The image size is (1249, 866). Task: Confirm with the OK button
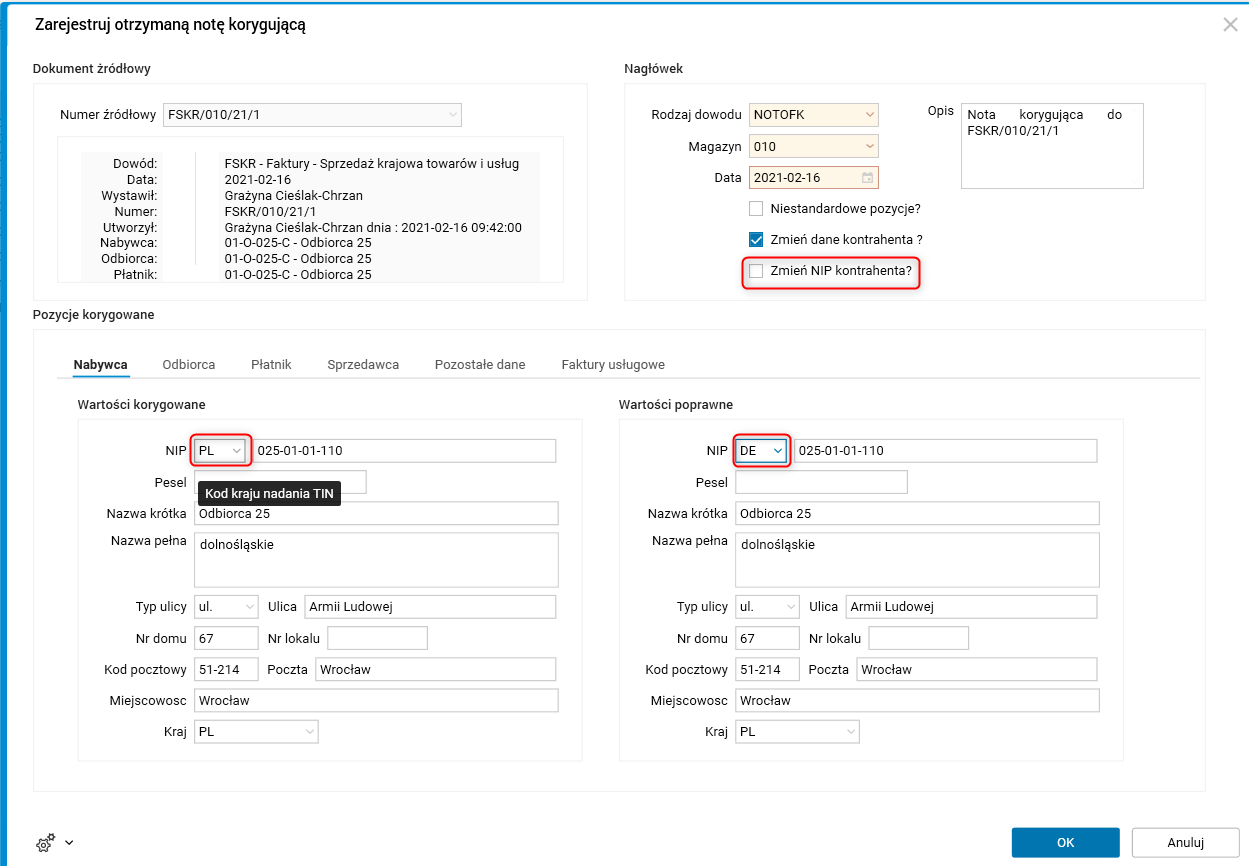click(x=1065, y=843)
